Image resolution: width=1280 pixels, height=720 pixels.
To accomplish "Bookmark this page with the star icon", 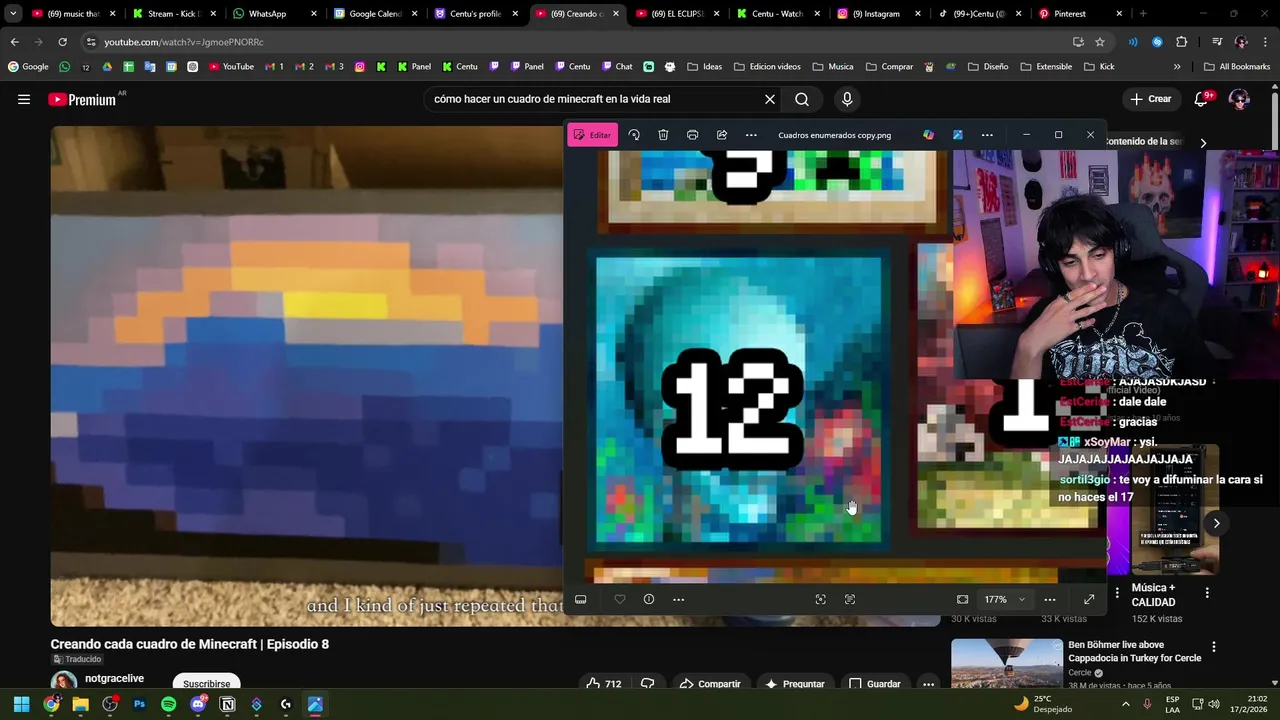I will [1100, 42].
